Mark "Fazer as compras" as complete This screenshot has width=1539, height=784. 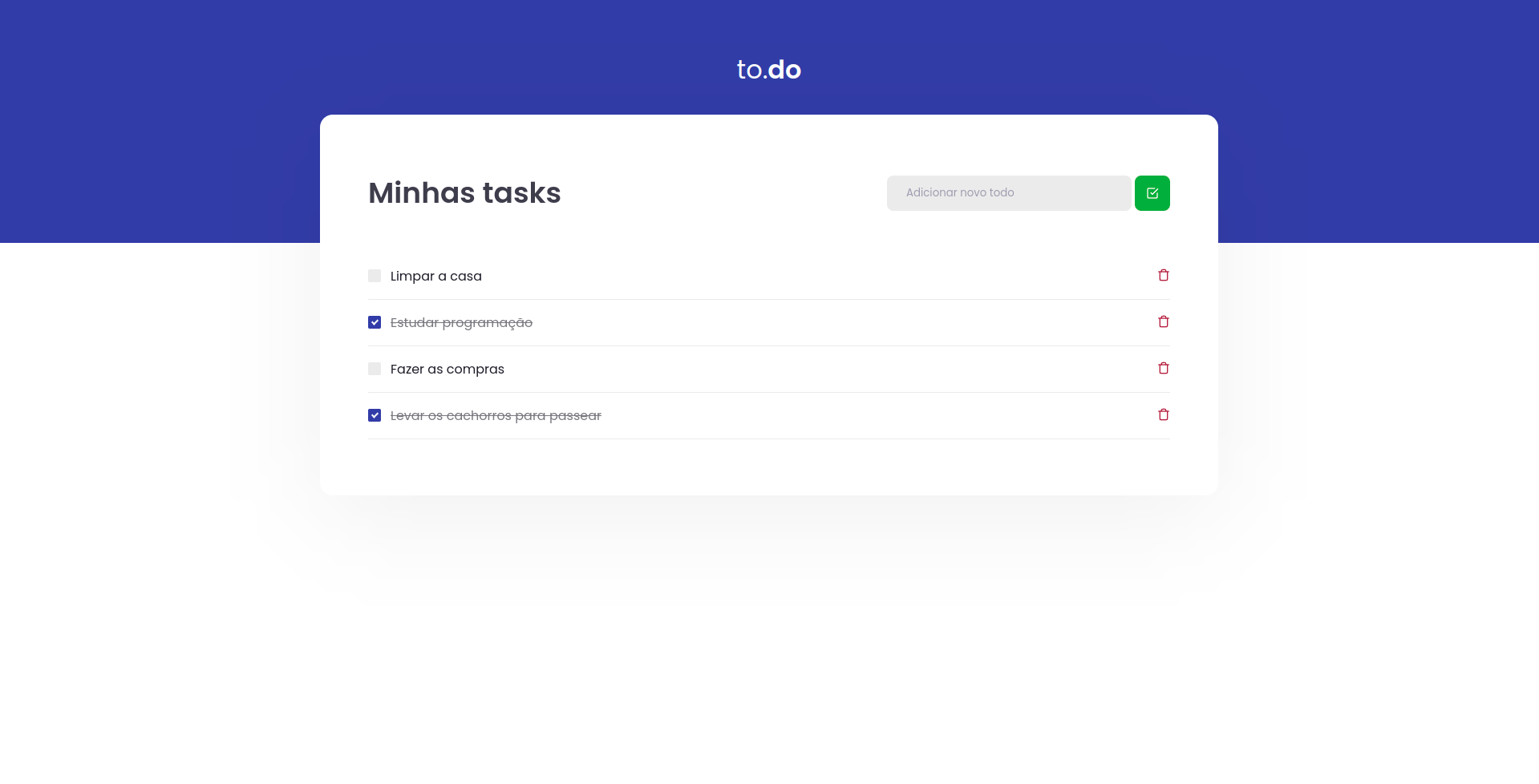click(375, 368)
